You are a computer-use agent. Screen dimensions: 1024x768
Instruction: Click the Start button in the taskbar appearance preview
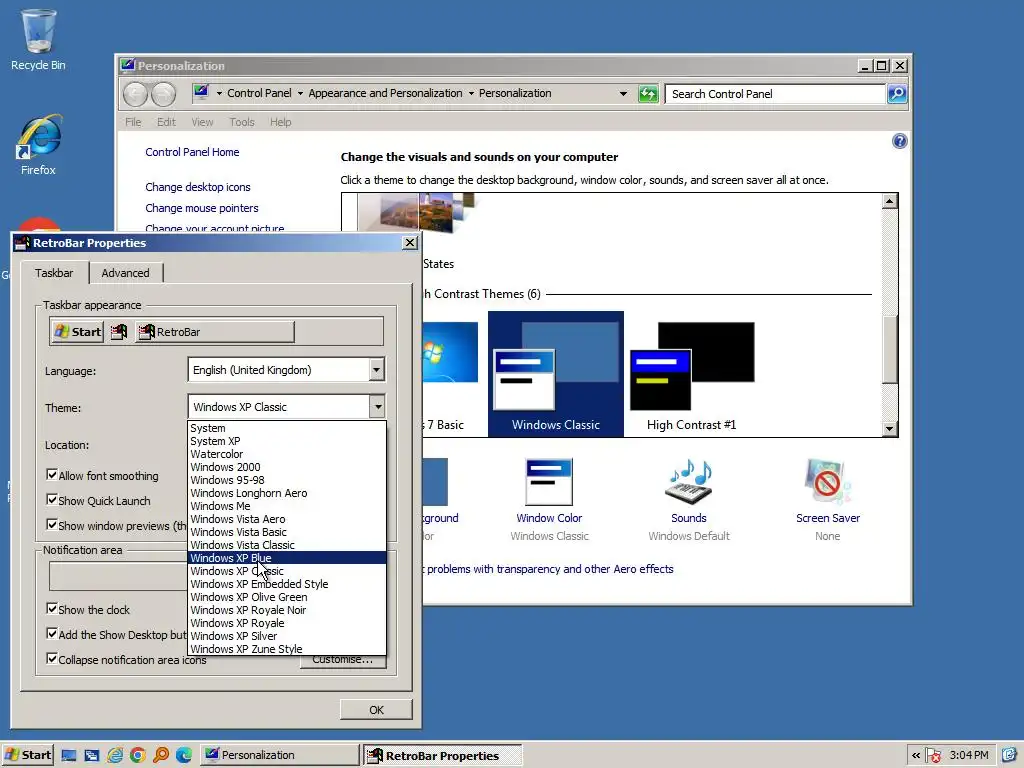tap(78, 332)
